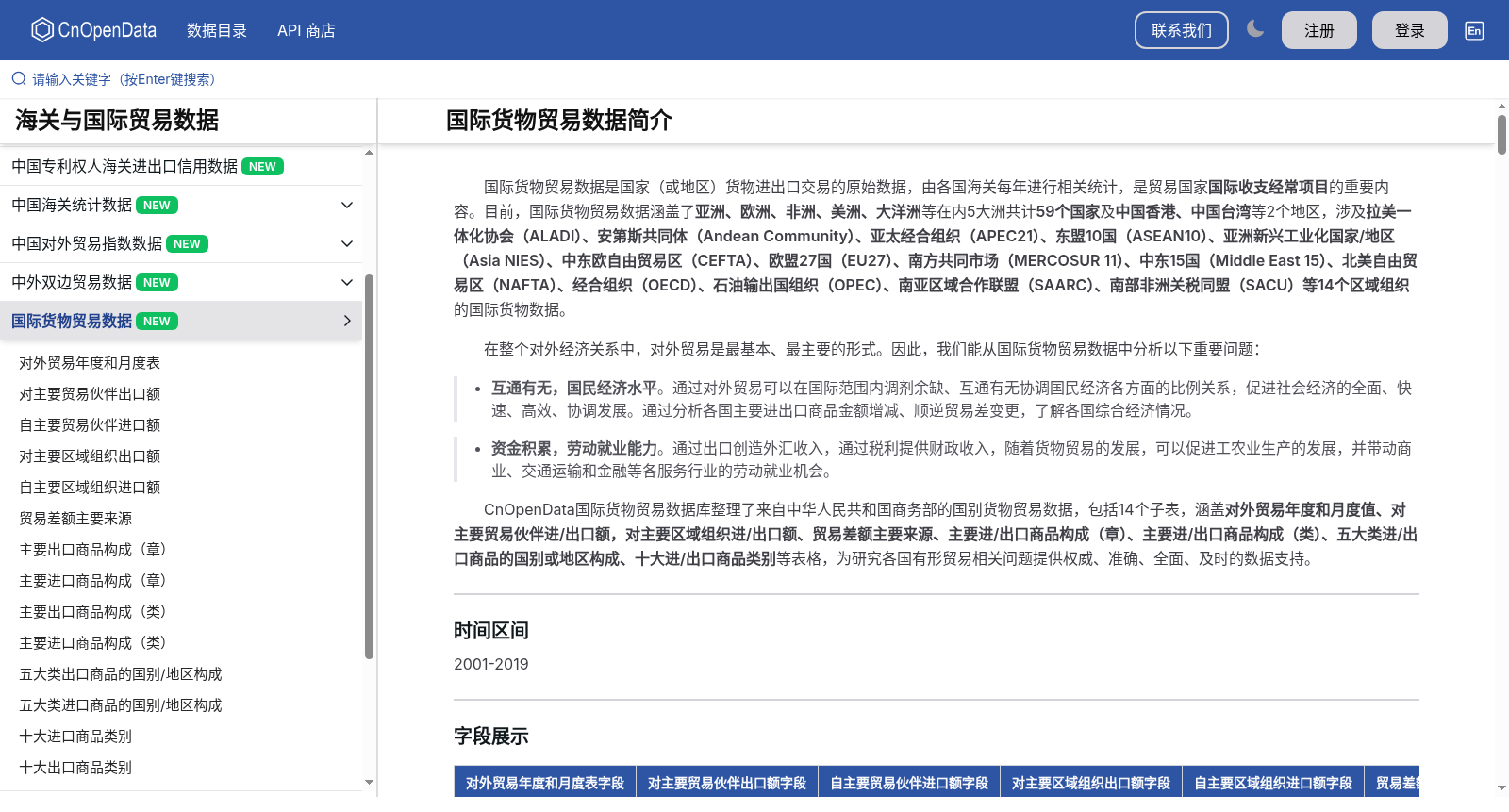
Task: Click the search magnifier icon
Action: (19, 79)
